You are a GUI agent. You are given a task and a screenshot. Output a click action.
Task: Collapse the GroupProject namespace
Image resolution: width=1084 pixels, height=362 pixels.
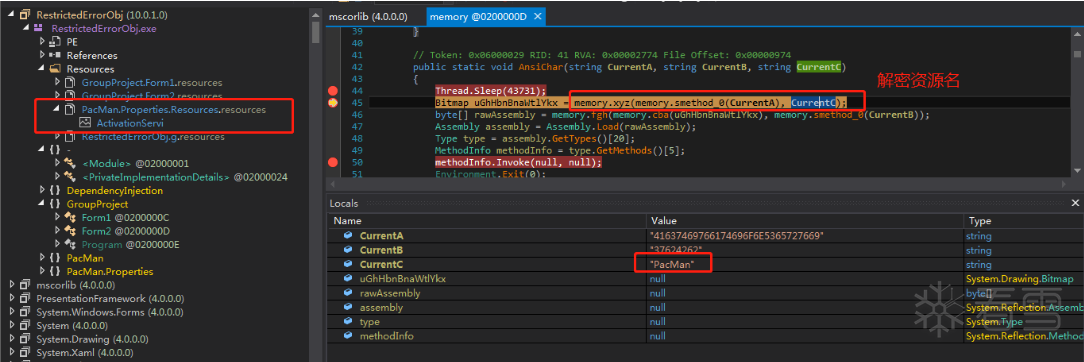(42, 204)
